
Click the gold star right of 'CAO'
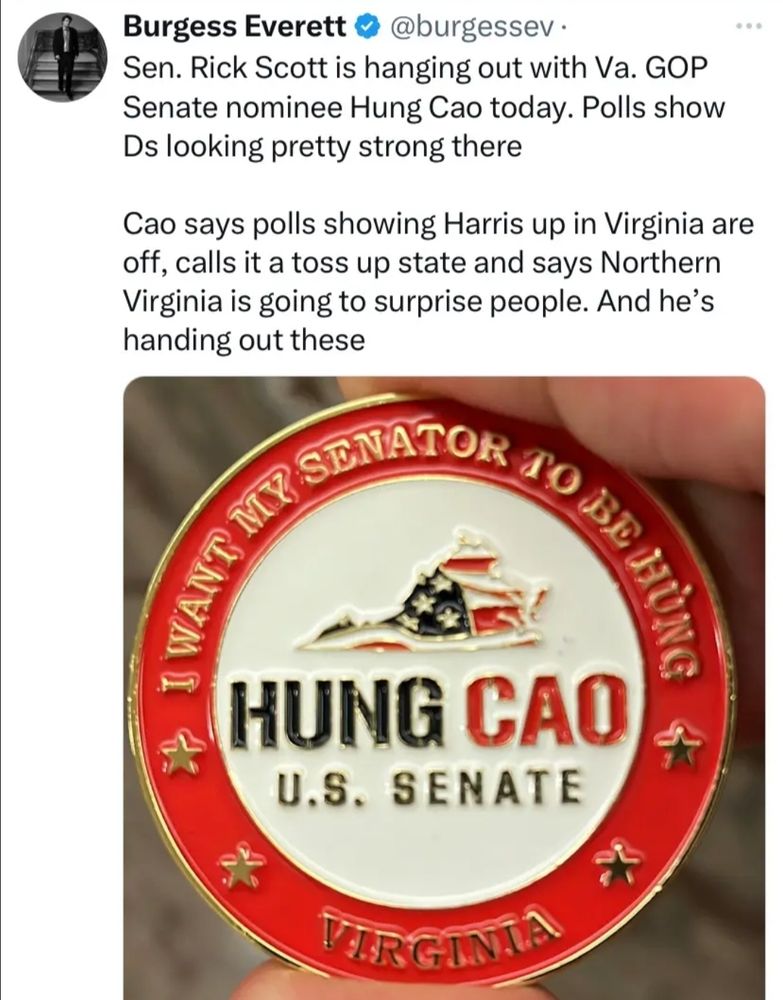click(680, 745)
